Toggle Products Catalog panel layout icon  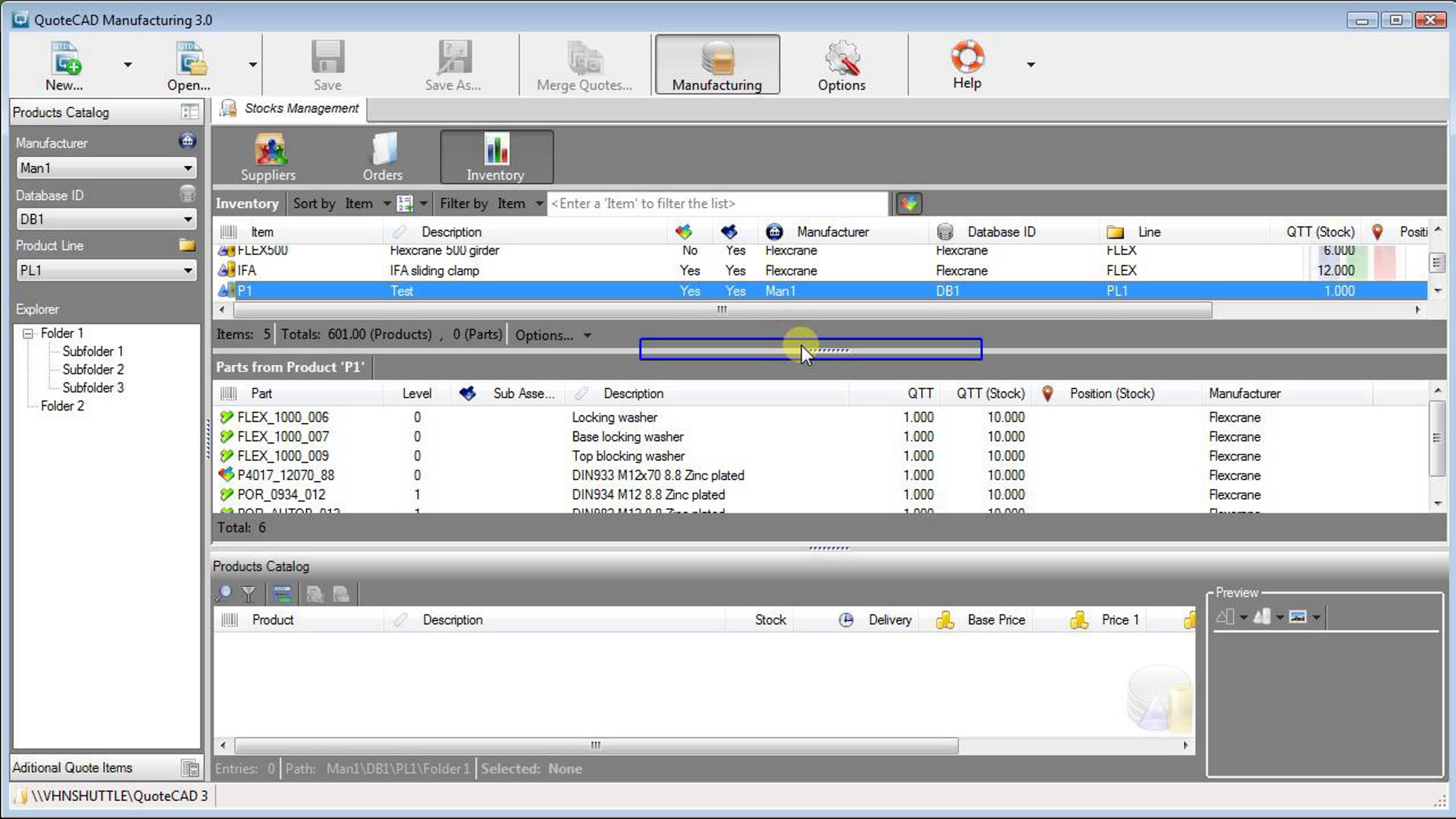point(189,112)
